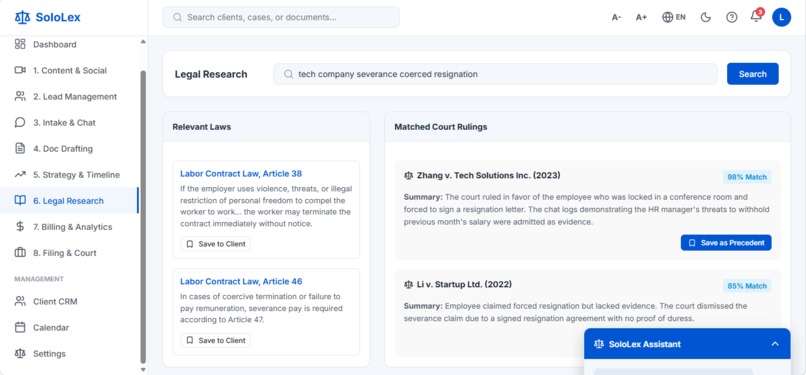Open Labor Contract Law, Article 38 link
The width and height of the screenshot is (806, 375).
[x=241, y=174]
